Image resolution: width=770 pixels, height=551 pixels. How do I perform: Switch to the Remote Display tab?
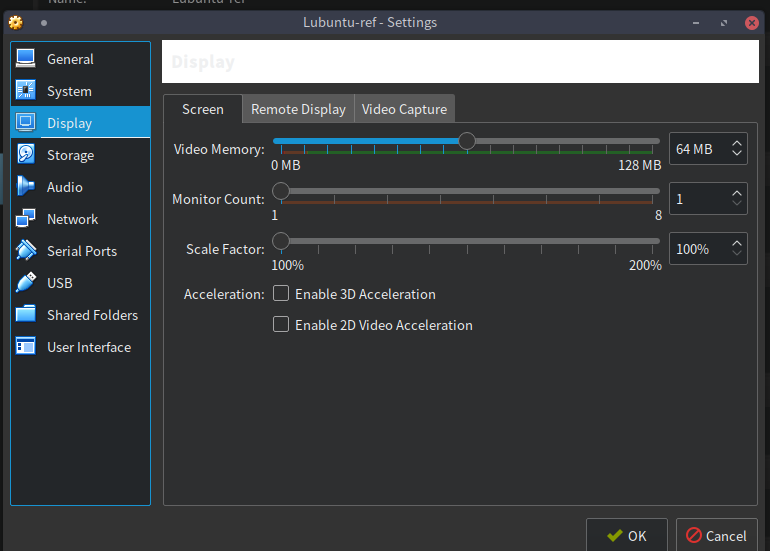(298, 109)
